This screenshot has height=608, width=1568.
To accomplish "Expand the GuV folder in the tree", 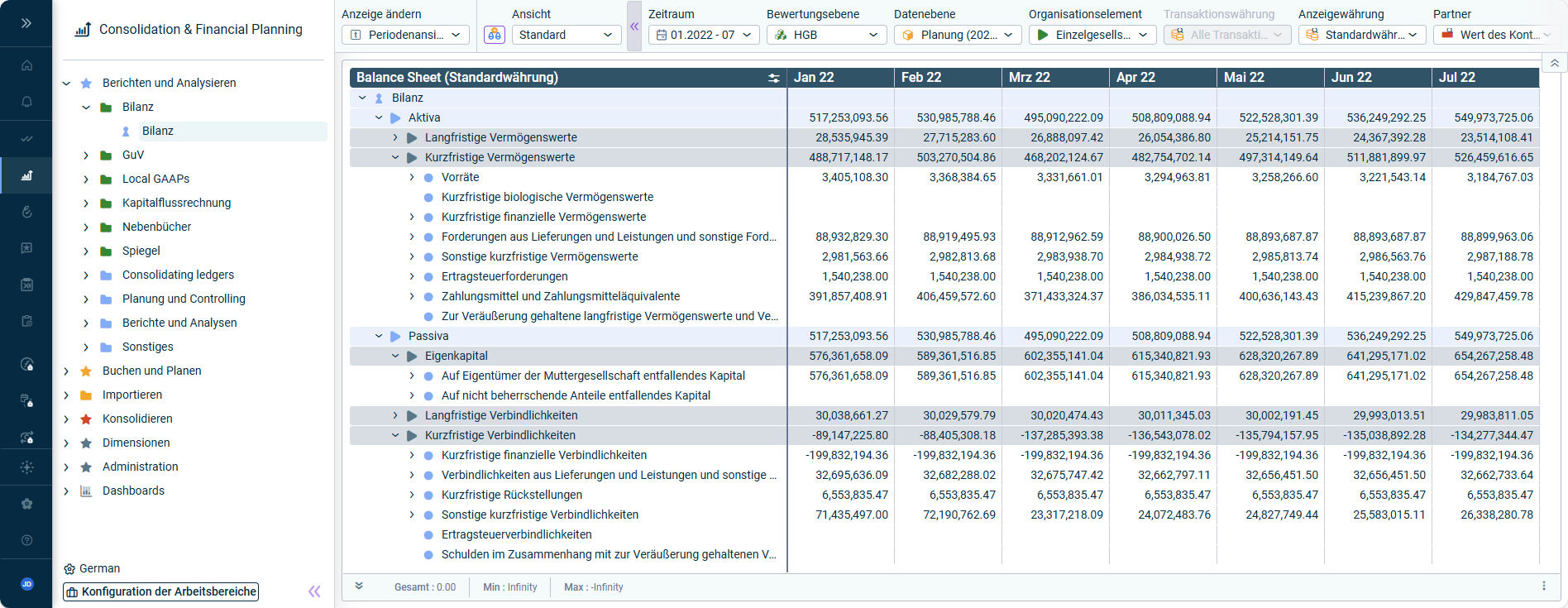I will coord(86,155).
